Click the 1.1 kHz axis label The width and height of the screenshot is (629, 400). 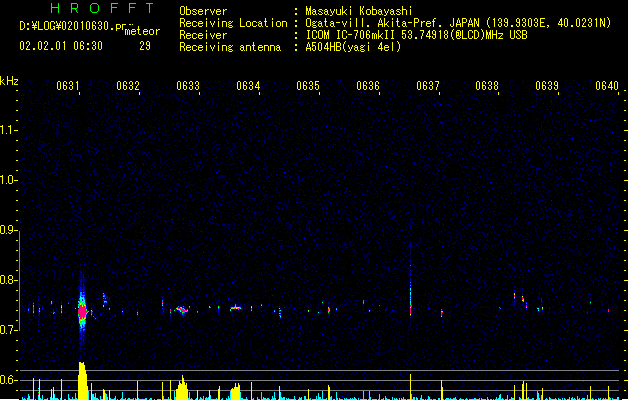click(8, 130)
